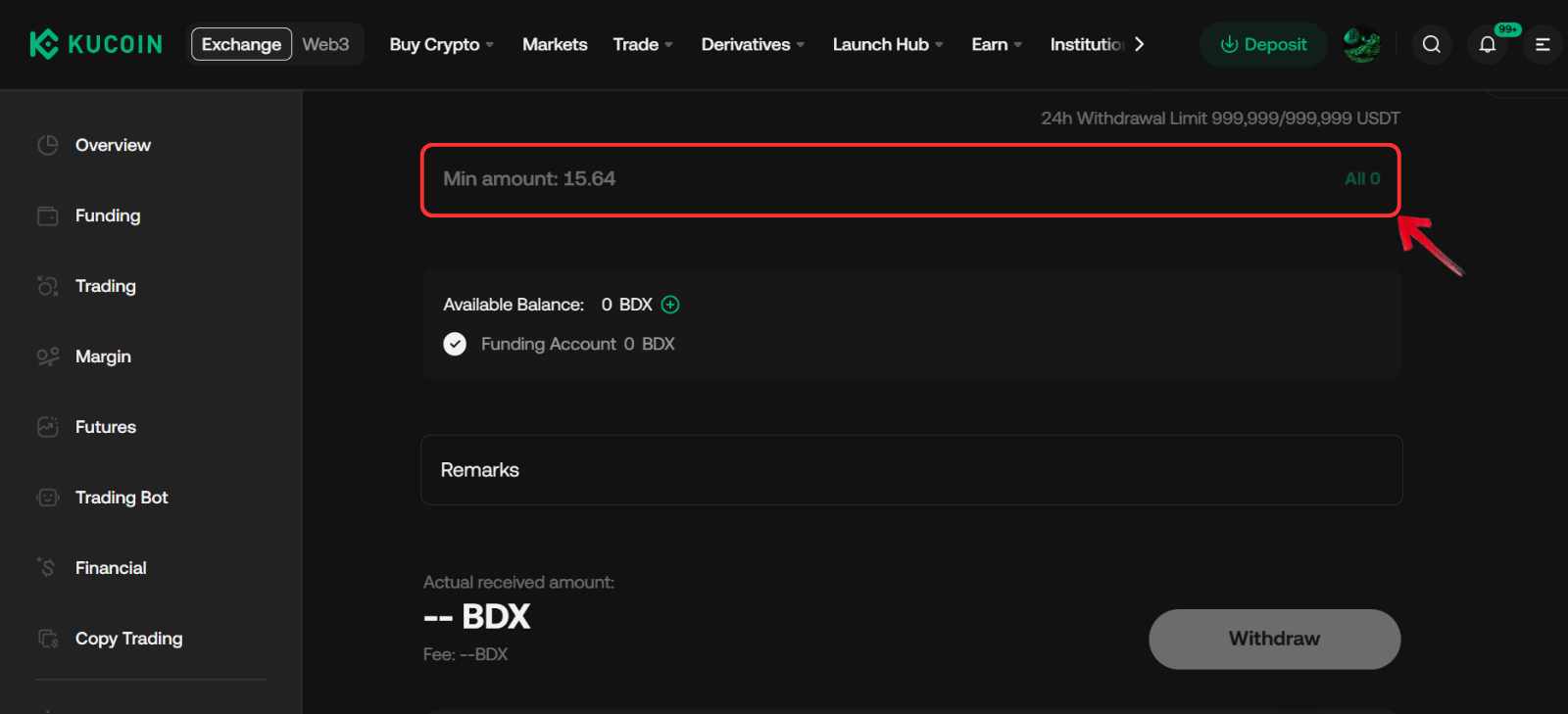Click the KuCoin logo

point(96,44)
